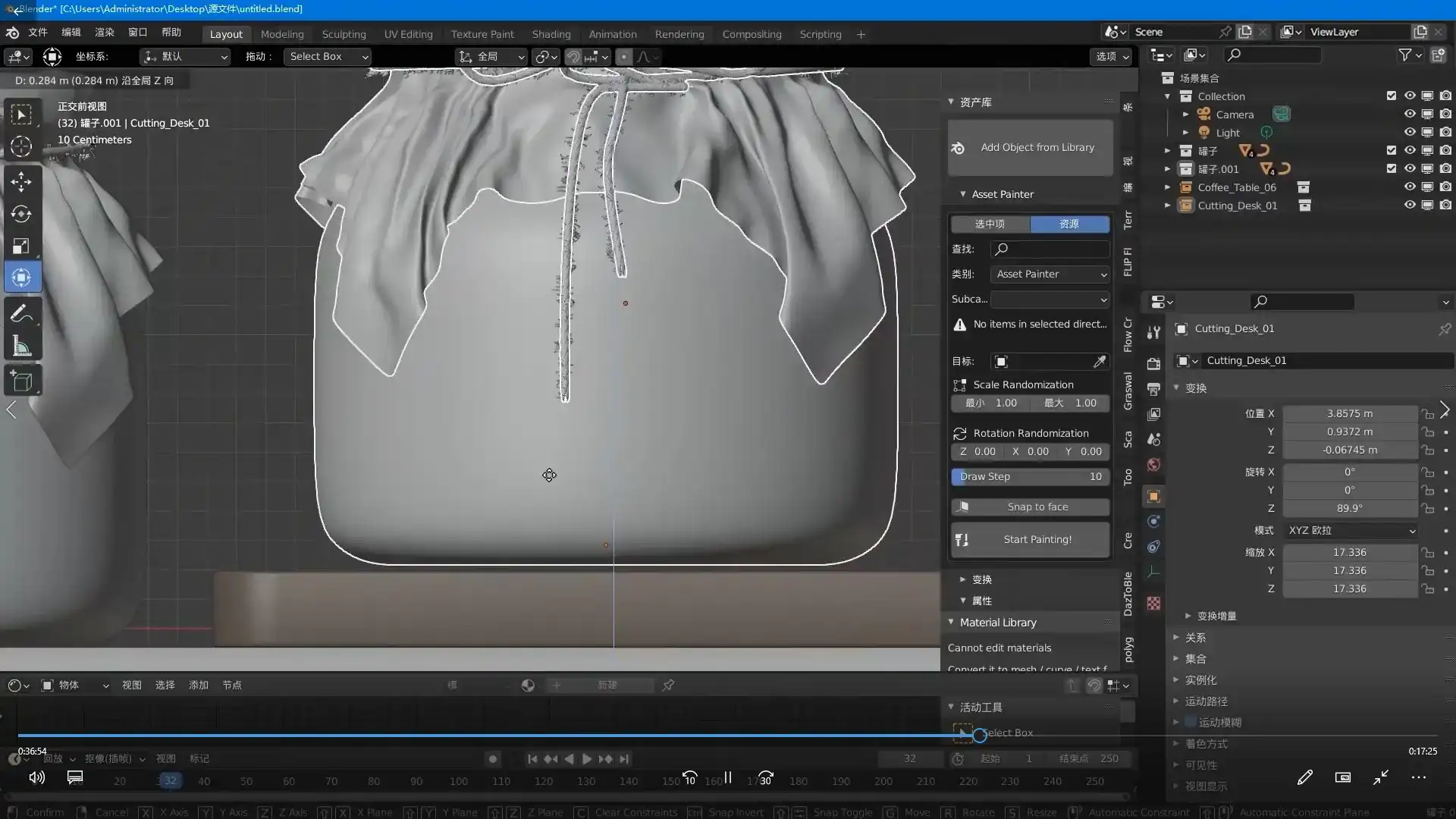Select the Rotate tool
The width and height of the screenshot is (1456, 819).
click(21, 214)
